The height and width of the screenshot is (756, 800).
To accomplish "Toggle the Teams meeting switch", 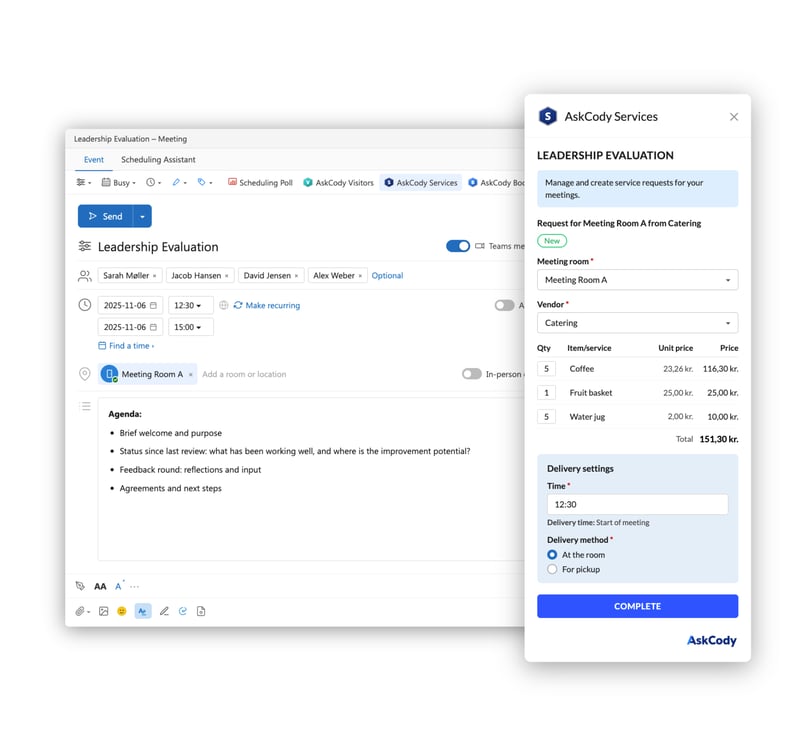I will 458,246.
